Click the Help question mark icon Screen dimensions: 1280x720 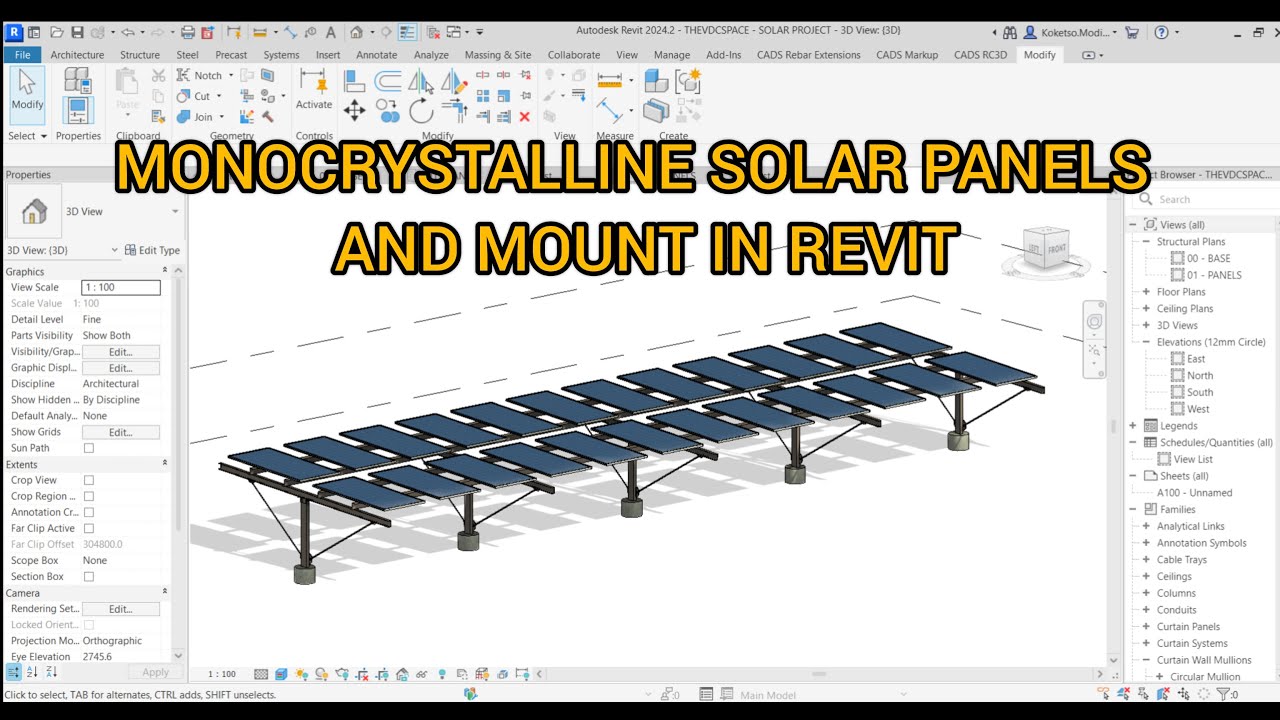pyautogui.click(x=1160, y=32)
